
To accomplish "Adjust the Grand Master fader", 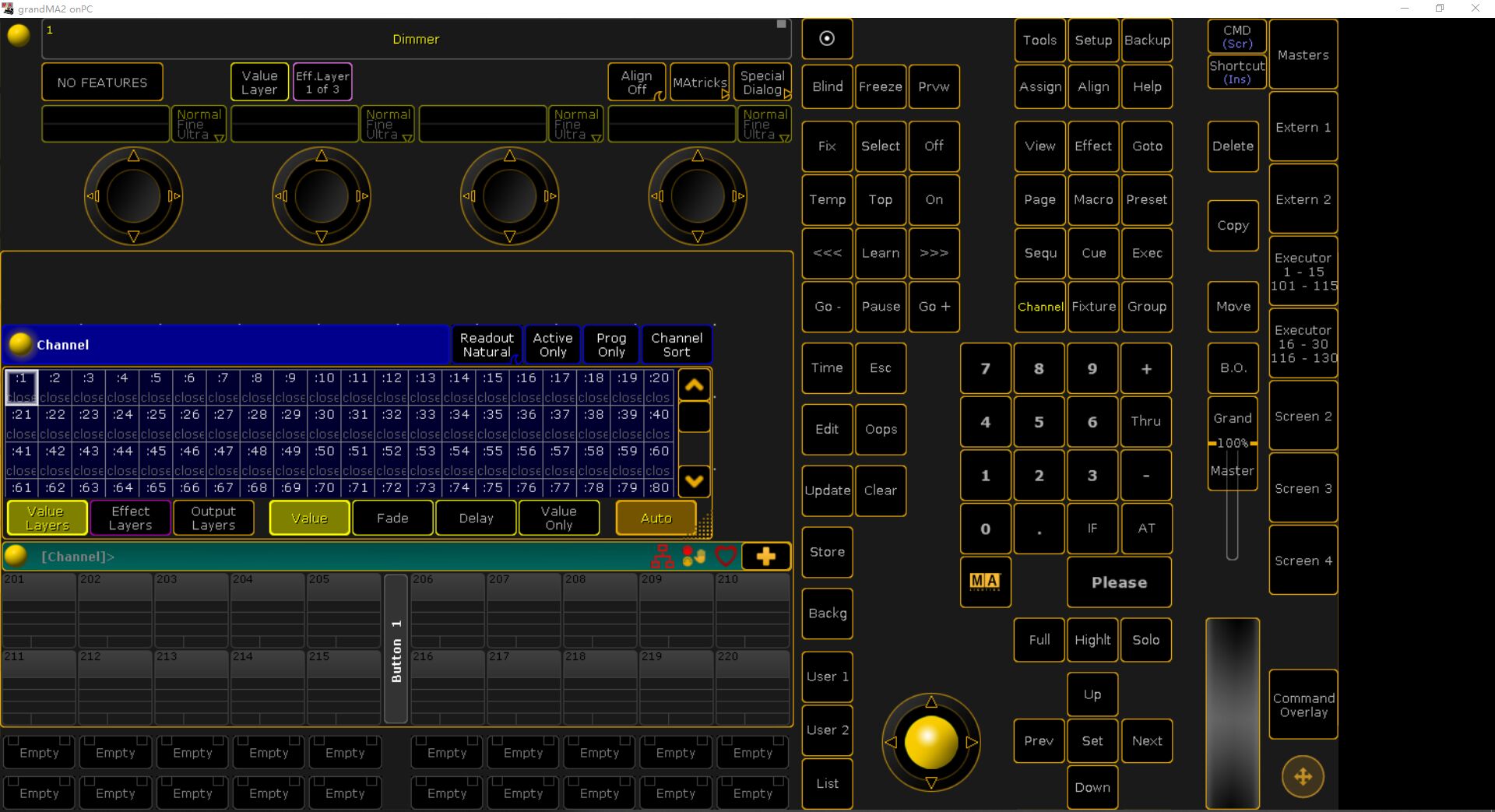I will click(1232, 444).
